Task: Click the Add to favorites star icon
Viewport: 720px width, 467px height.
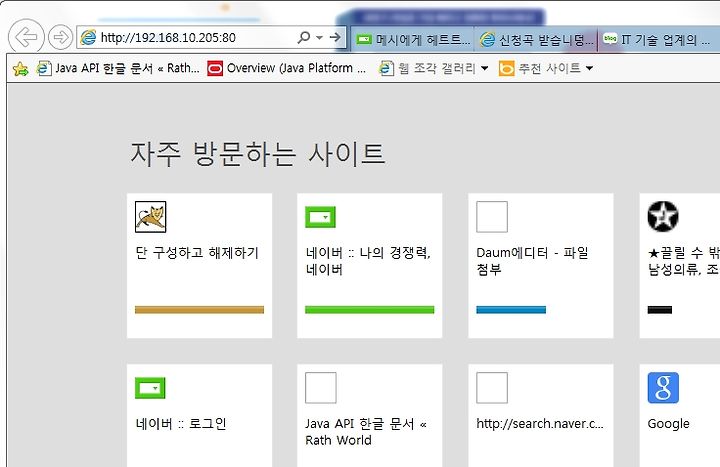Action: [x=20, y=69]
